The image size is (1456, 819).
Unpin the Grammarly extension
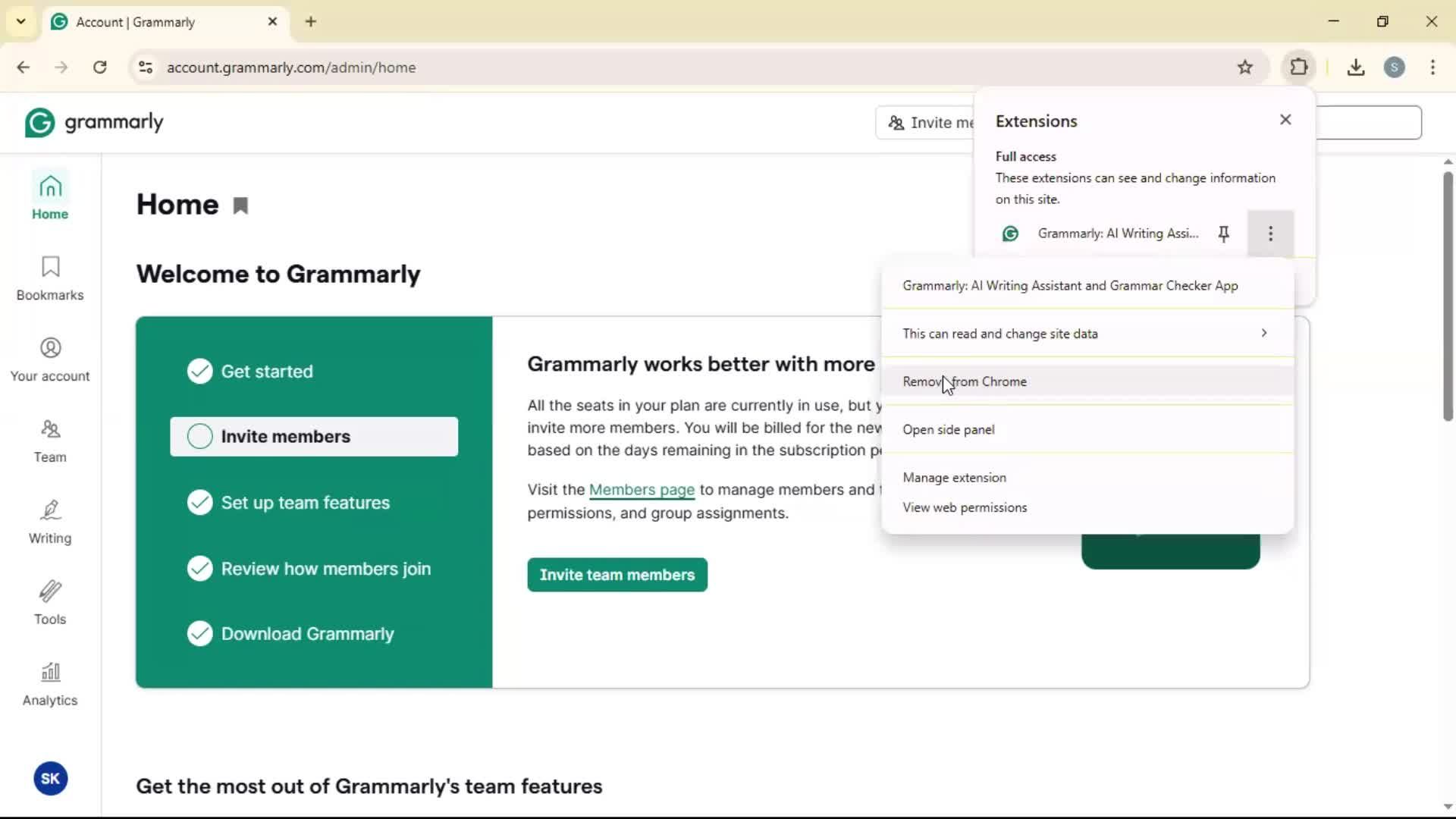[x=1223, y=234]
